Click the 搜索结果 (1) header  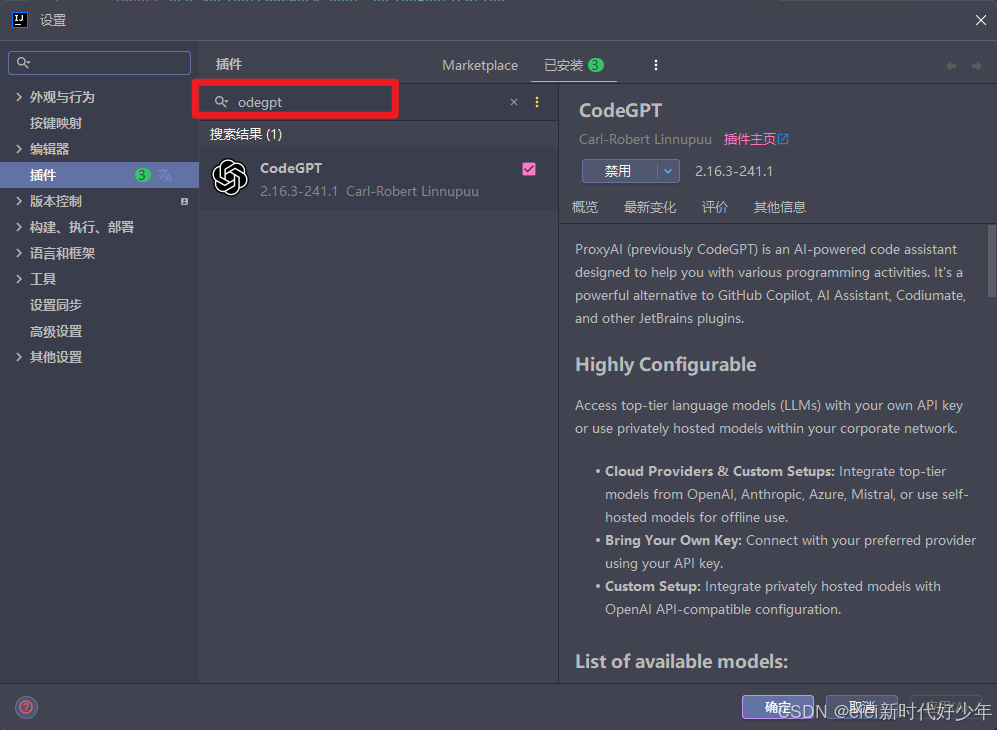pos(246,134)
